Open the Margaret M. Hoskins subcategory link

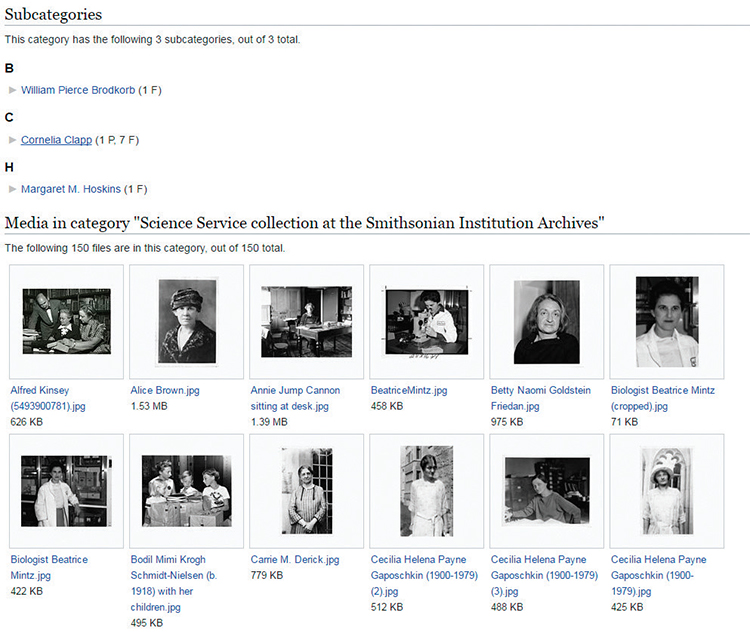pos(71,189)
